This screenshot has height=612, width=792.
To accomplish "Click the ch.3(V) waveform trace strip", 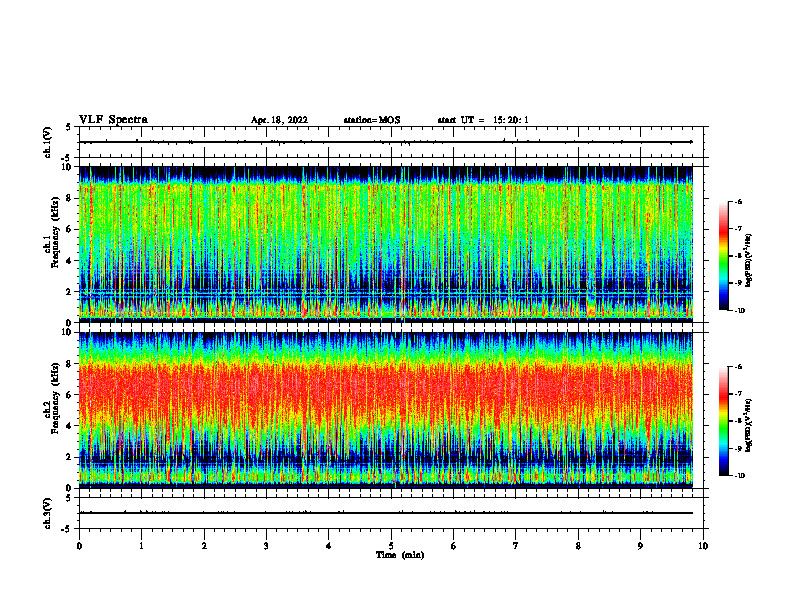I will (x=391, y=513).
